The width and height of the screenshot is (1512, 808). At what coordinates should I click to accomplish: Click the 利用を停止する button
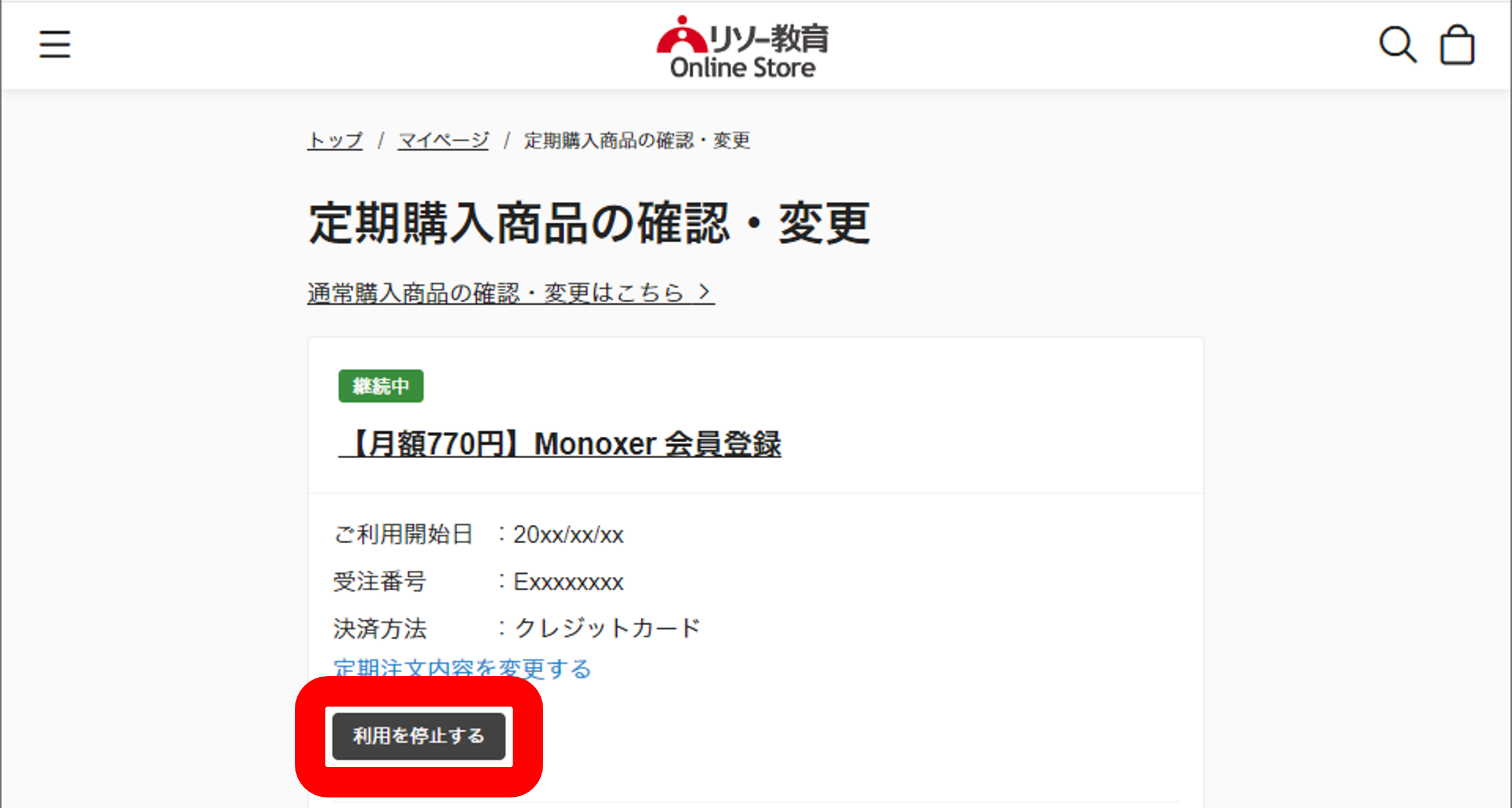(x=418, y=736)
